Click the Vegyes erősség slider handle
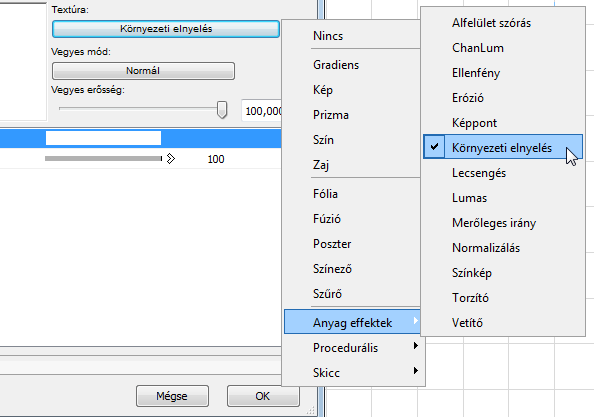Image resolution: width=594 pixels, height=417 pixels. click(222, 110)
